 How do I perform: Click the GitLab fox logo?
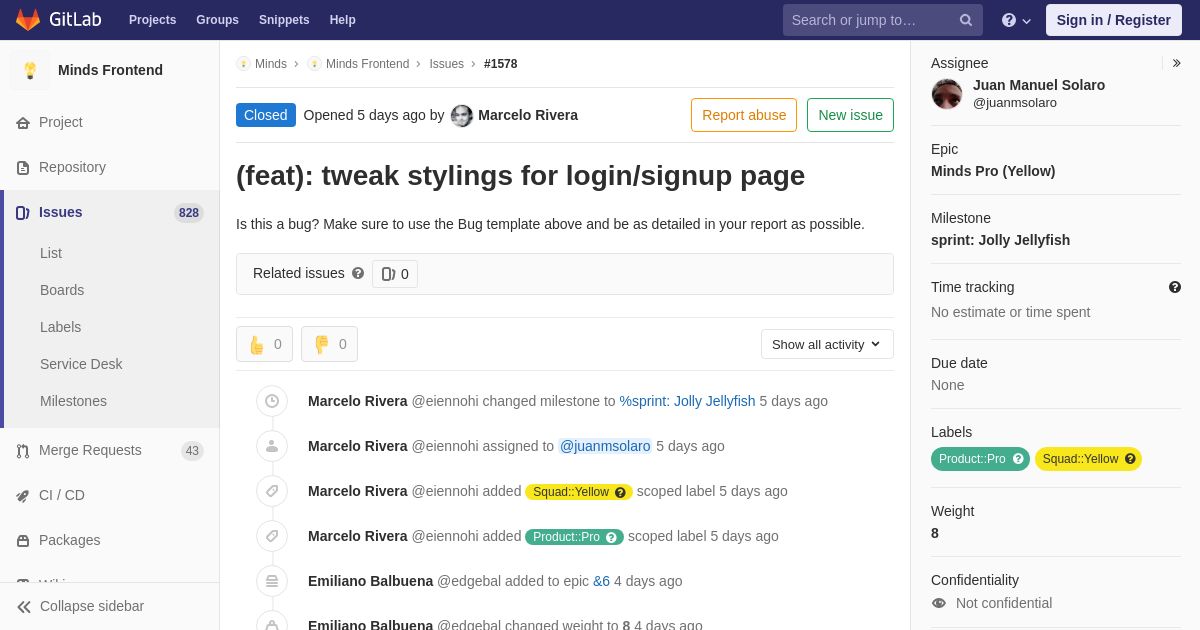28,20
